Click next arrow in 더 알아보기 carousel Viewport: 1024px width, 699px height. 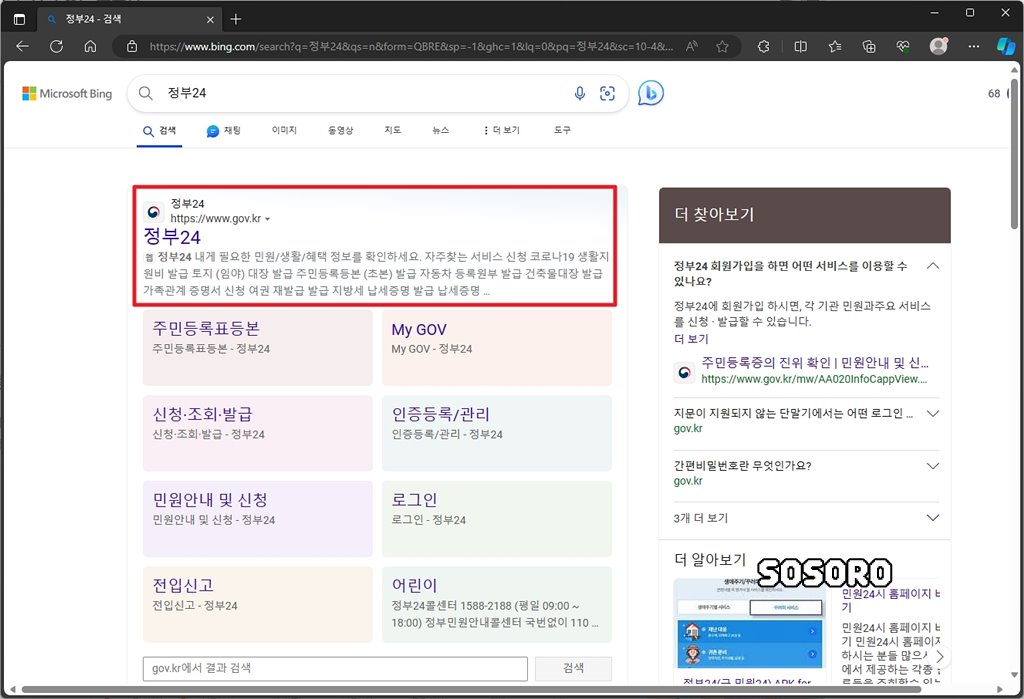[940, 656]
